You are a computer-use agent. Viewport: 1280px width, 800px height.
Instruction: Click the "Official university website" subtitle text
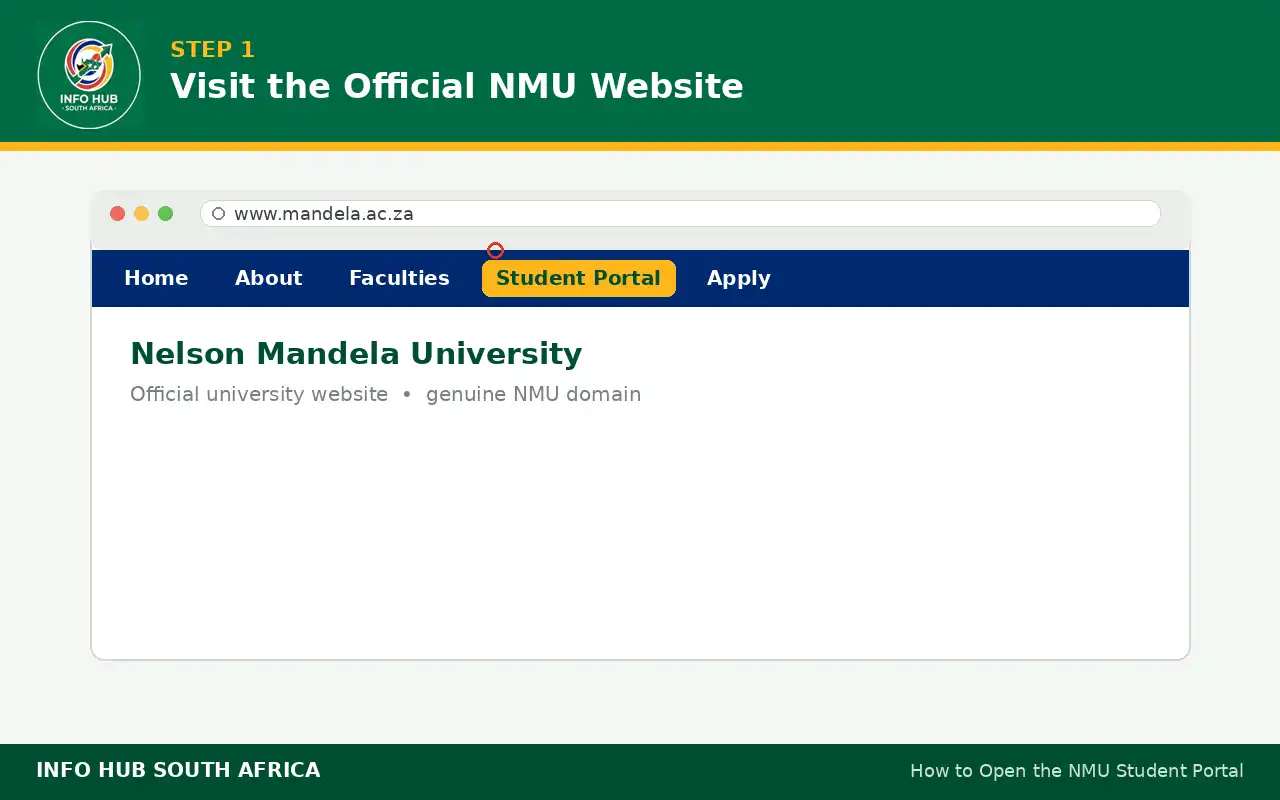pyautogui.click(x=259, y=394)
